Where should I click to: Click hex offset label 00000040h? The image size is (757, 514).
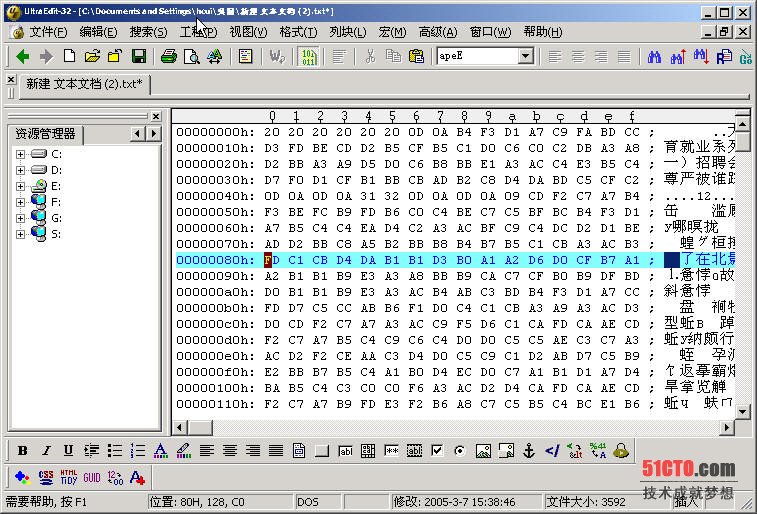pos(215,196)
